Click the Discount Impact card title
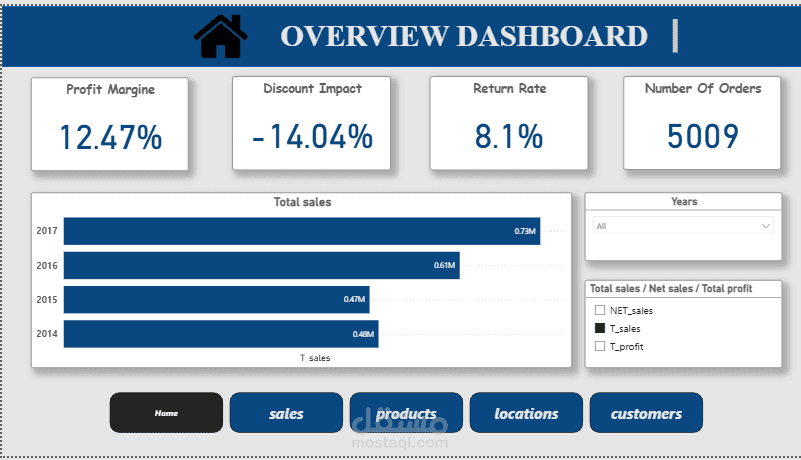Screen dimensions: 801x460 tap(312, 88)
